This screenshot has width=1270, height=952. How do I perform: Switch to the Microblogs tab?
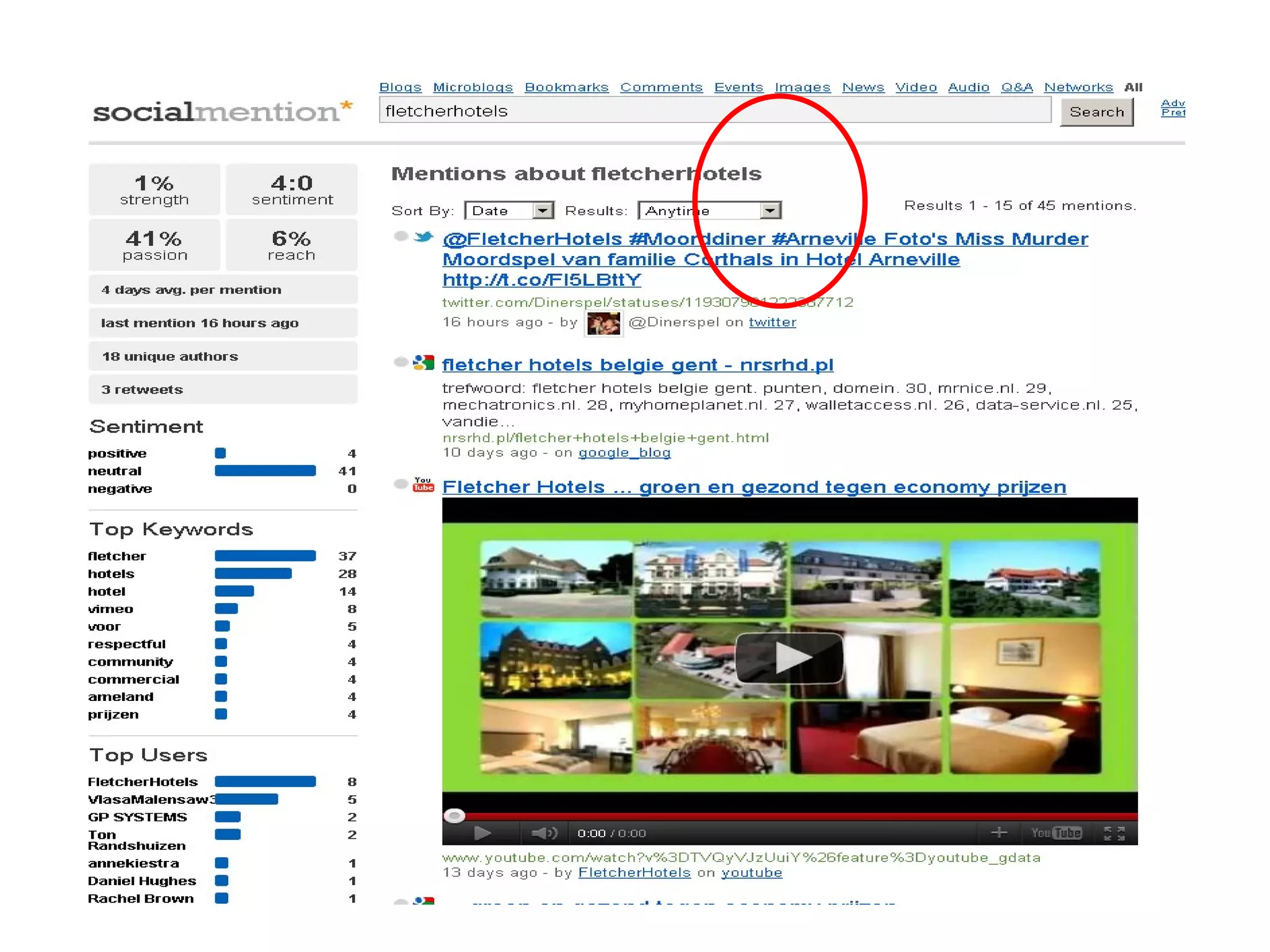[x=473, y=87]
